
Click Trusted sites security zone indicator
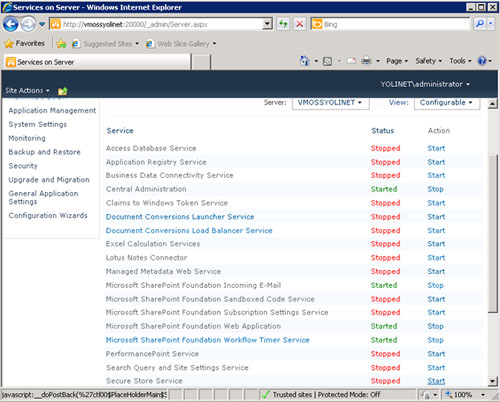[321, 395]
